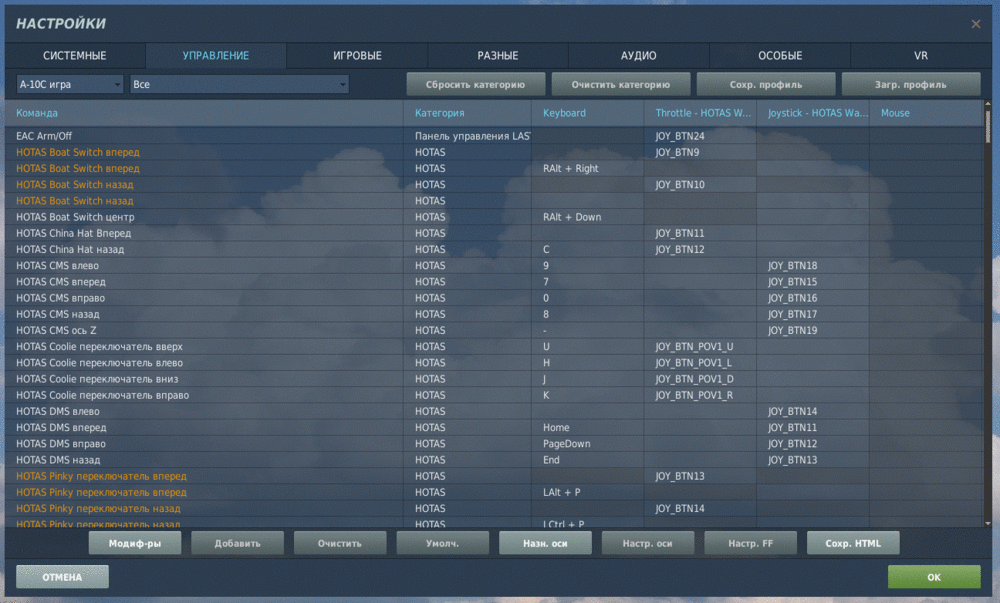The image size is (1000, 603).
Task: Select HOTAS China Hat назад row
Action: [494, 249]
